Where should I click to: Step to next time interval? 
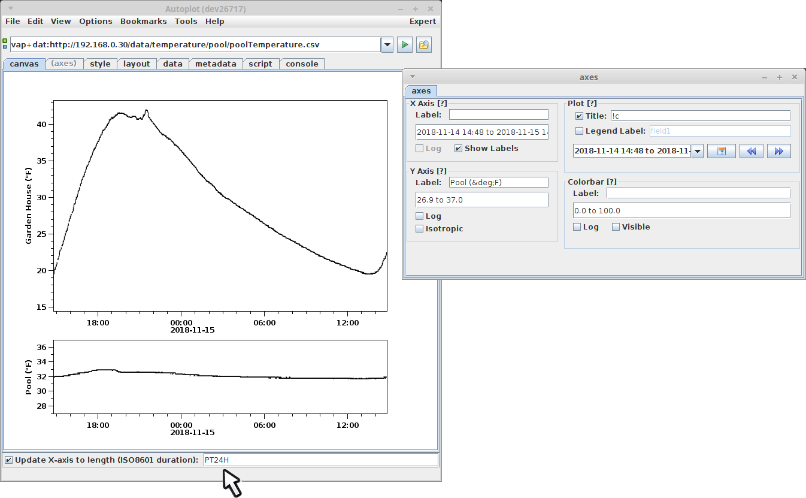pyautogui.click(x=779, y=151)
